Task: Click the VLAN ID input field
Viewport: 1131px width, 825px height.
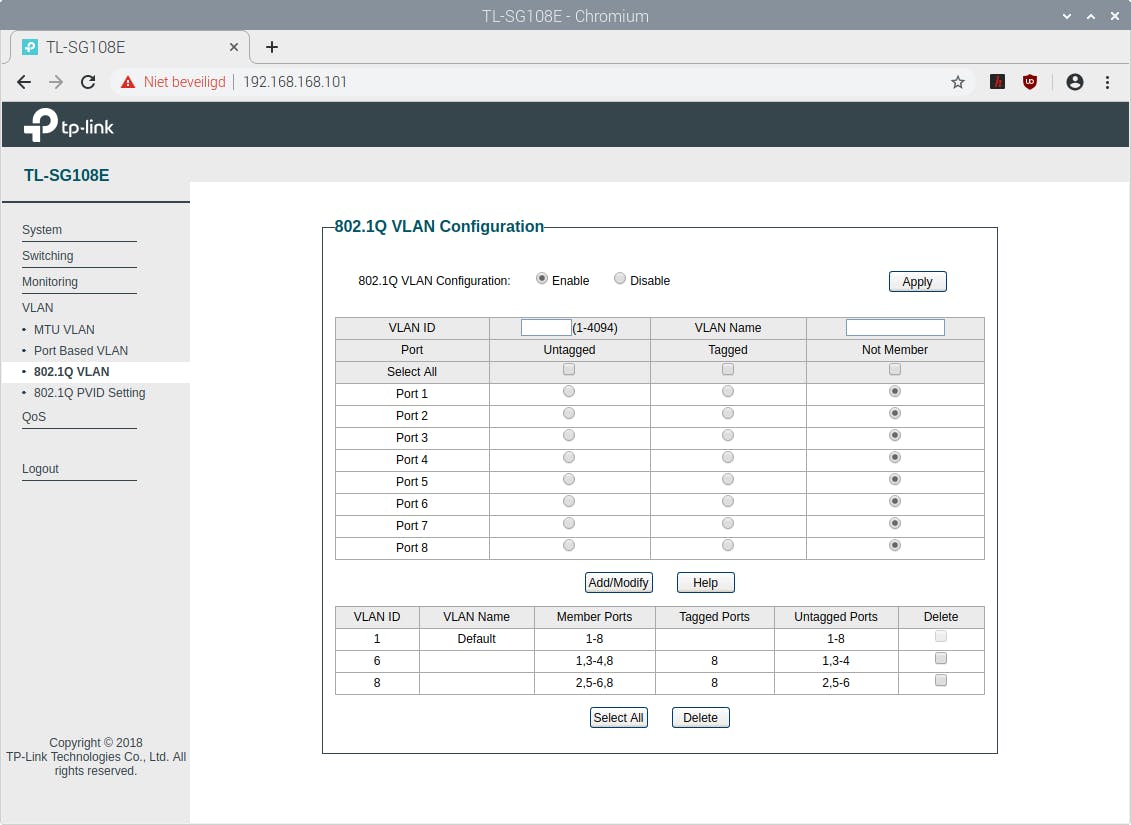Action: tap(546, 327)
